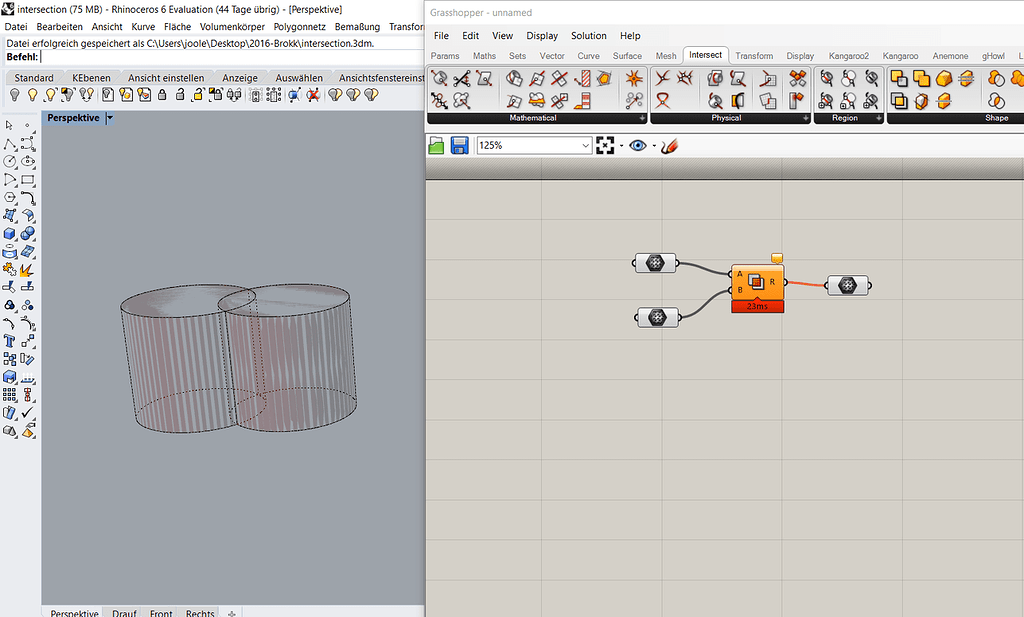Viewport: 1024px width, 617px height.
Task: Switch to the Drauf viewport tab
Action: pyautogui.click(x=123, y=613)
